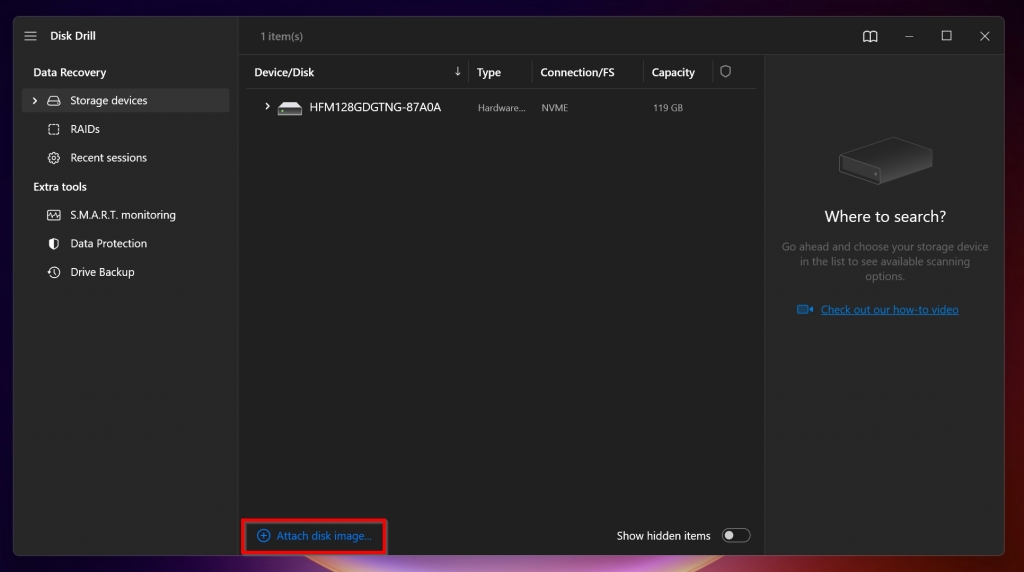1024x572 pixels.
Task: Open S.M.A.R.T. monitoring tool
Action: click(125, 215)
